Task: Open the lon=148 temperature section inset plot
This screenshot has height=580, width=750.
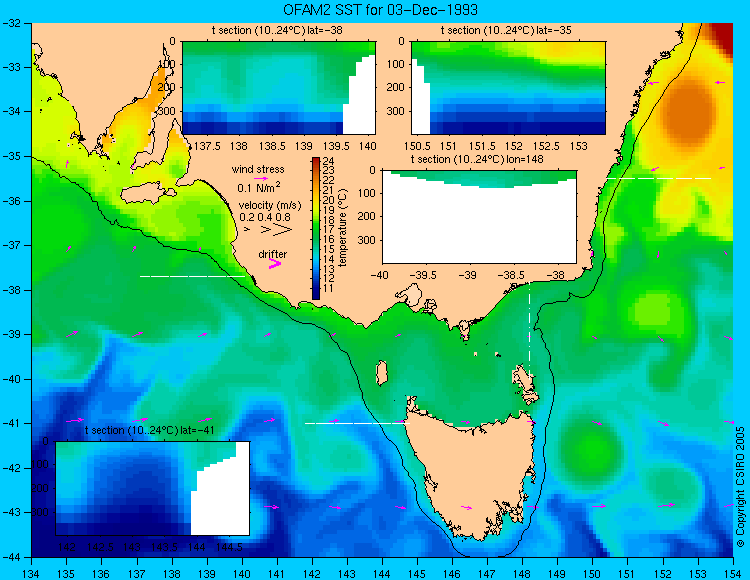Action: tap(479, 217)
